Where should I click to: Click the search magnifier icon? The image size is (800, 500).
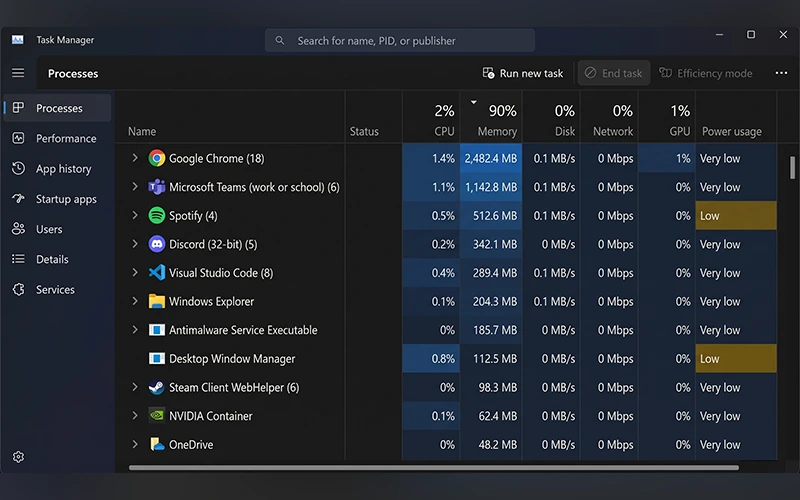280,40
